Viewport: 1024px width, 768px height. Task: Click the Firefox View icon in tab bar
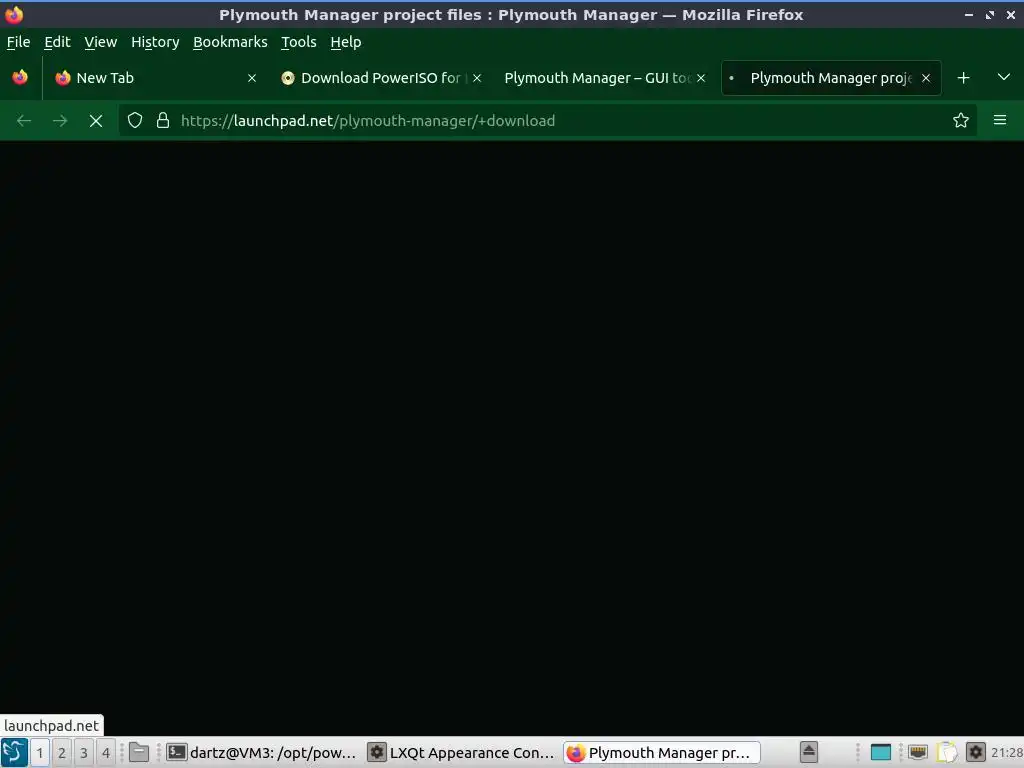(20, 78)
